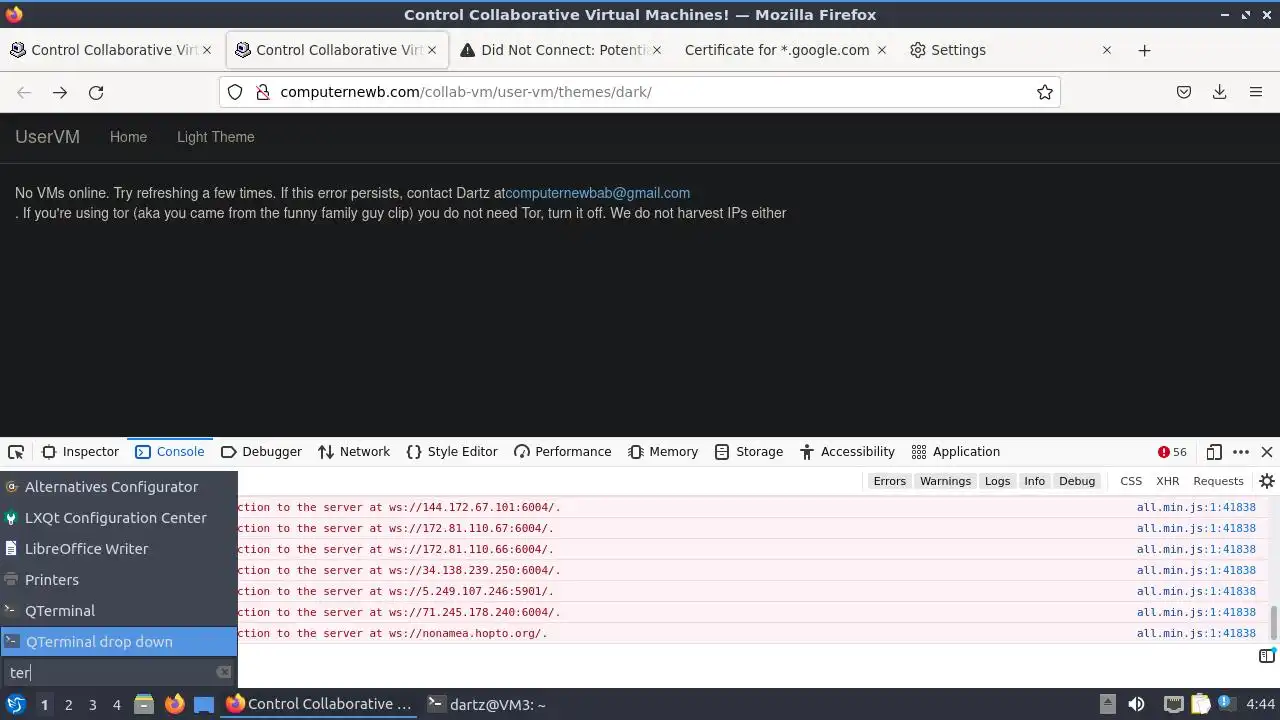This screenshot has width=1280, height=720.
Task: Open Printers from the menu results
Action: 118,580
